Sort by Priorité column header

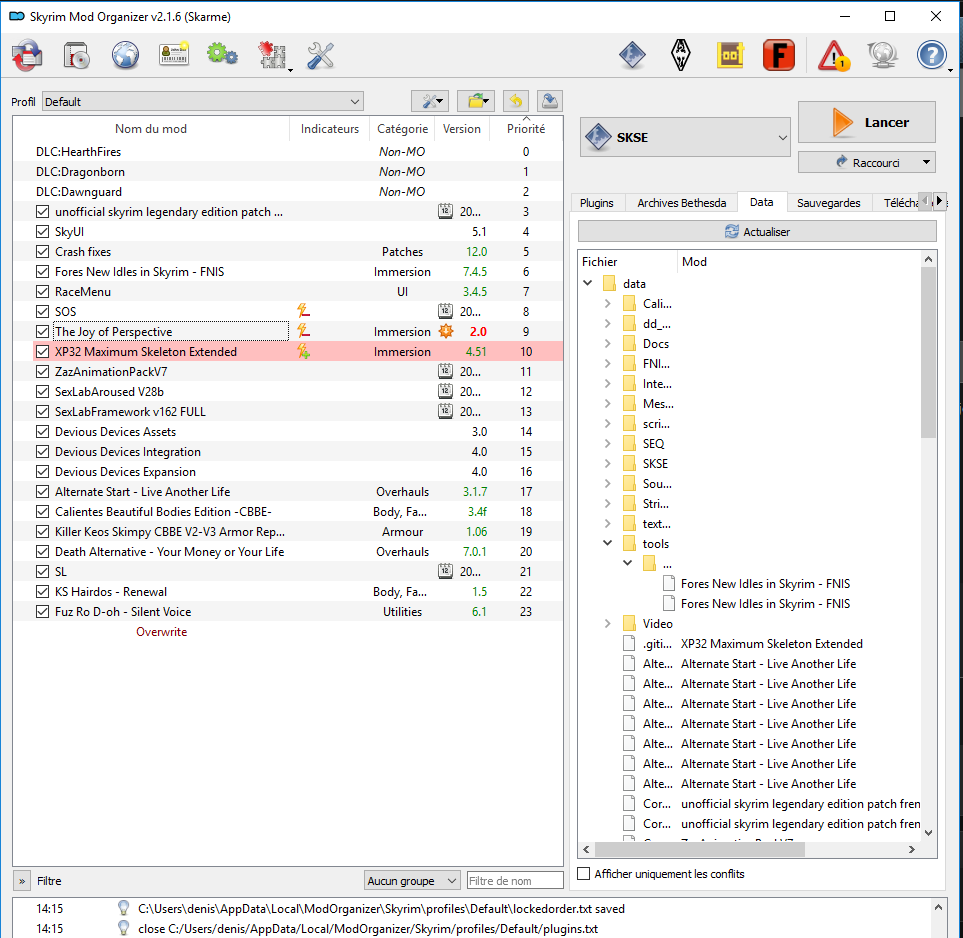(526, 128)
